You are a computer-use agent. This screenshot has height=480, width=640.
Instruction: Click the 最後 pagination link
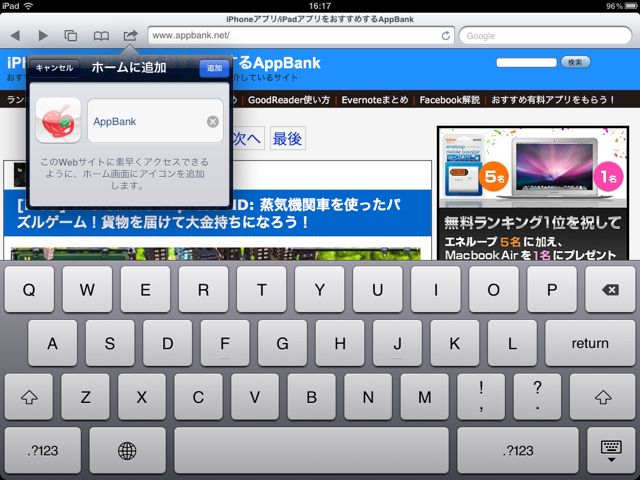pyautogui.click(x=288, y=139)
